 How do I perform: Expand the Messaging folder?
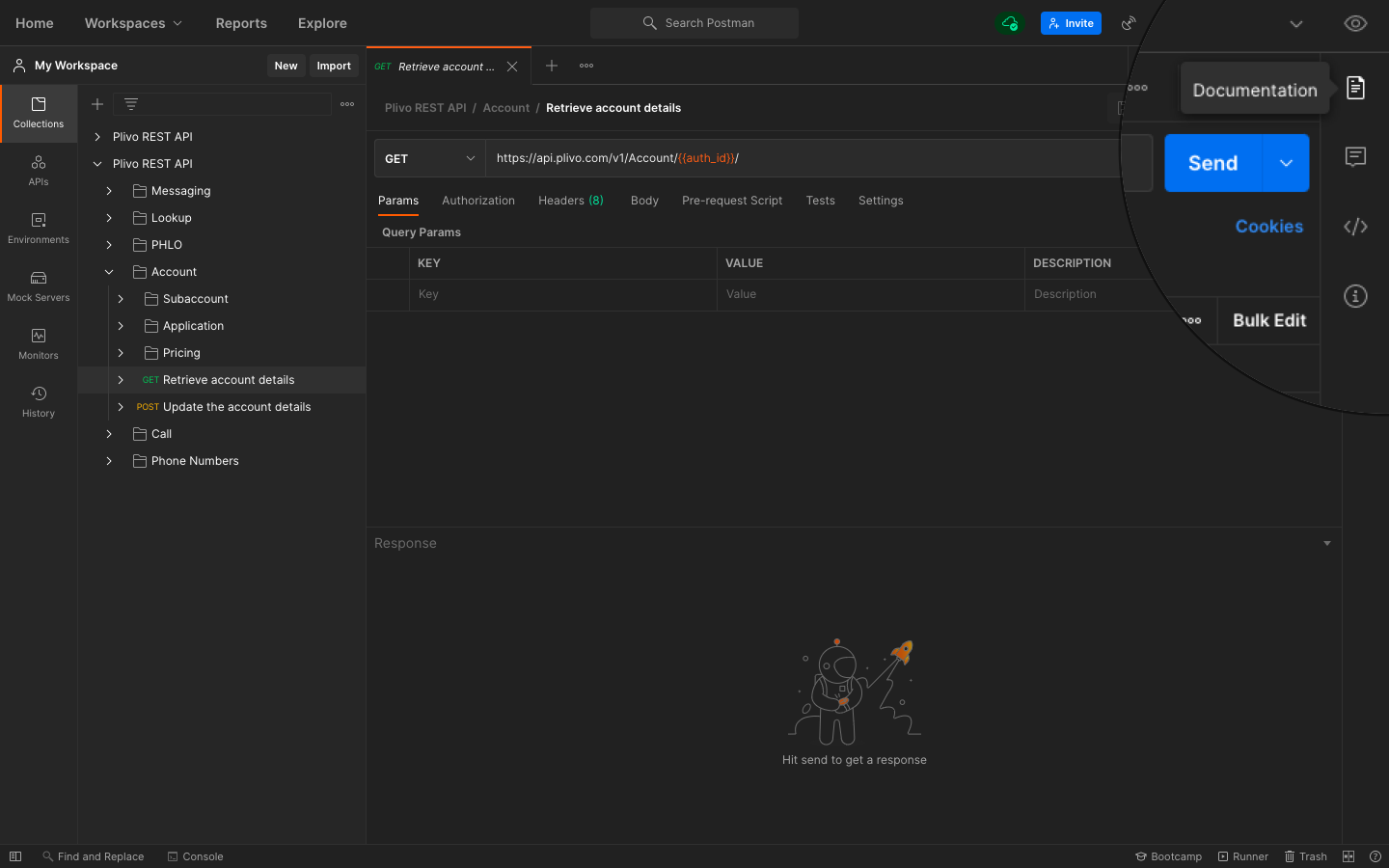109,191
